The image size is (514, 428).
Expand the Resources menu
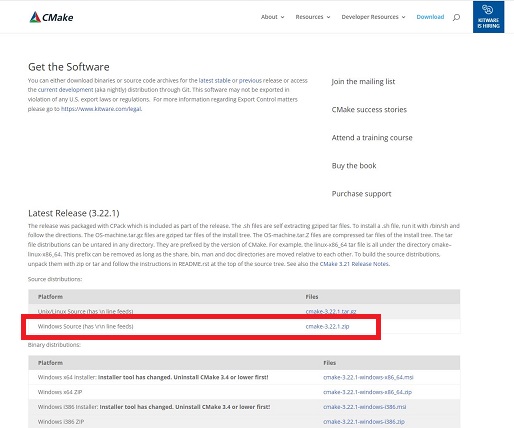tap(313, 17)
